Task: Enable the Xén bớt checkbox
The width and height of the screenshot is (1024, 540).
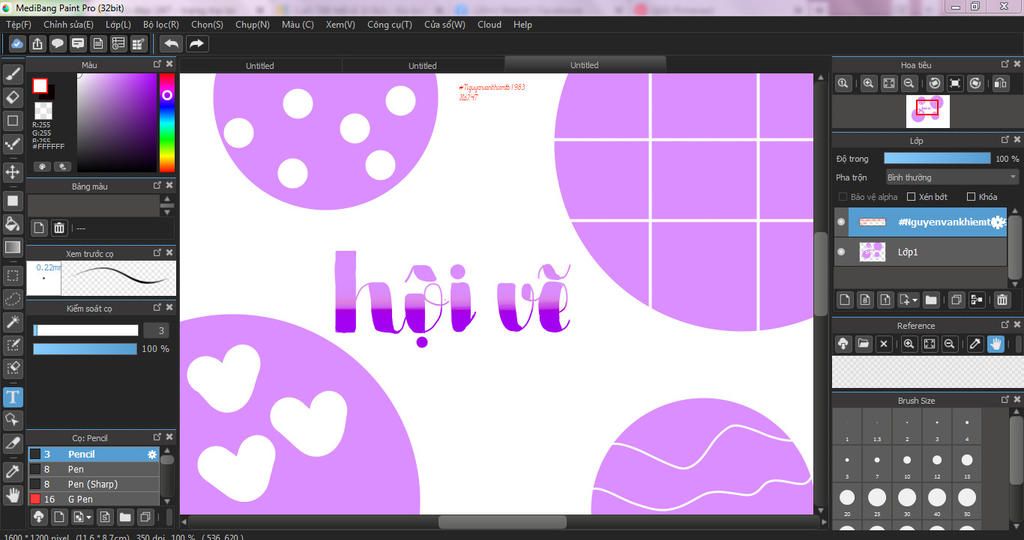Action: [911, 197]
